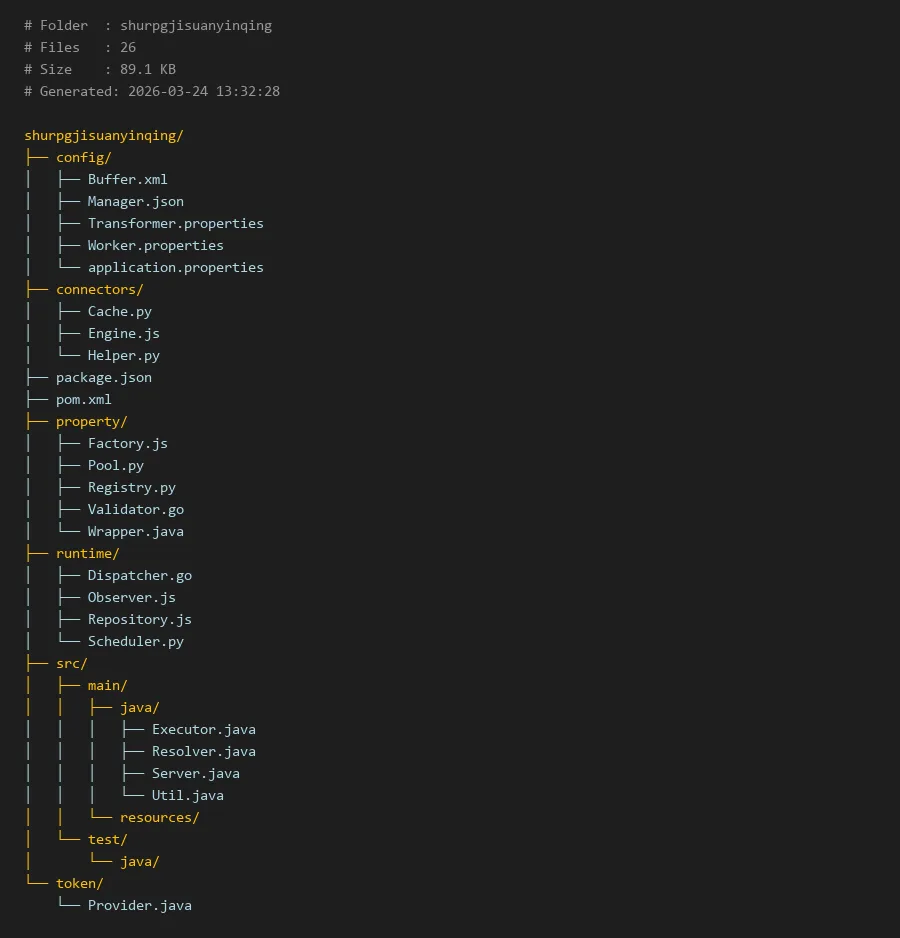Open Dispatcher.go file
This screenshot has width=900, height=938.
pos(139,575)
